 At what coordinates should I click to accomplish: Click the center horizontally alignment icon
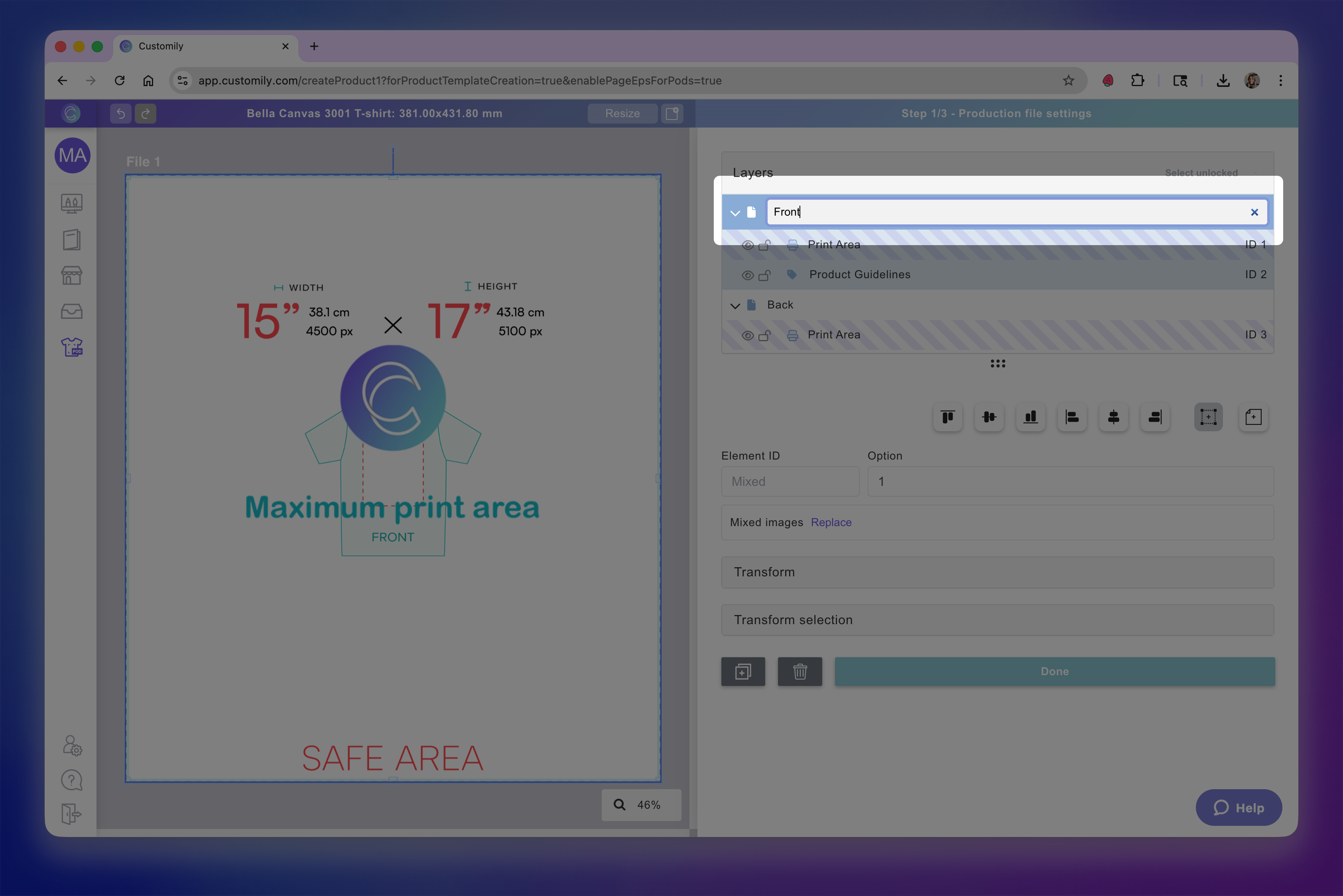(1113, 417)
